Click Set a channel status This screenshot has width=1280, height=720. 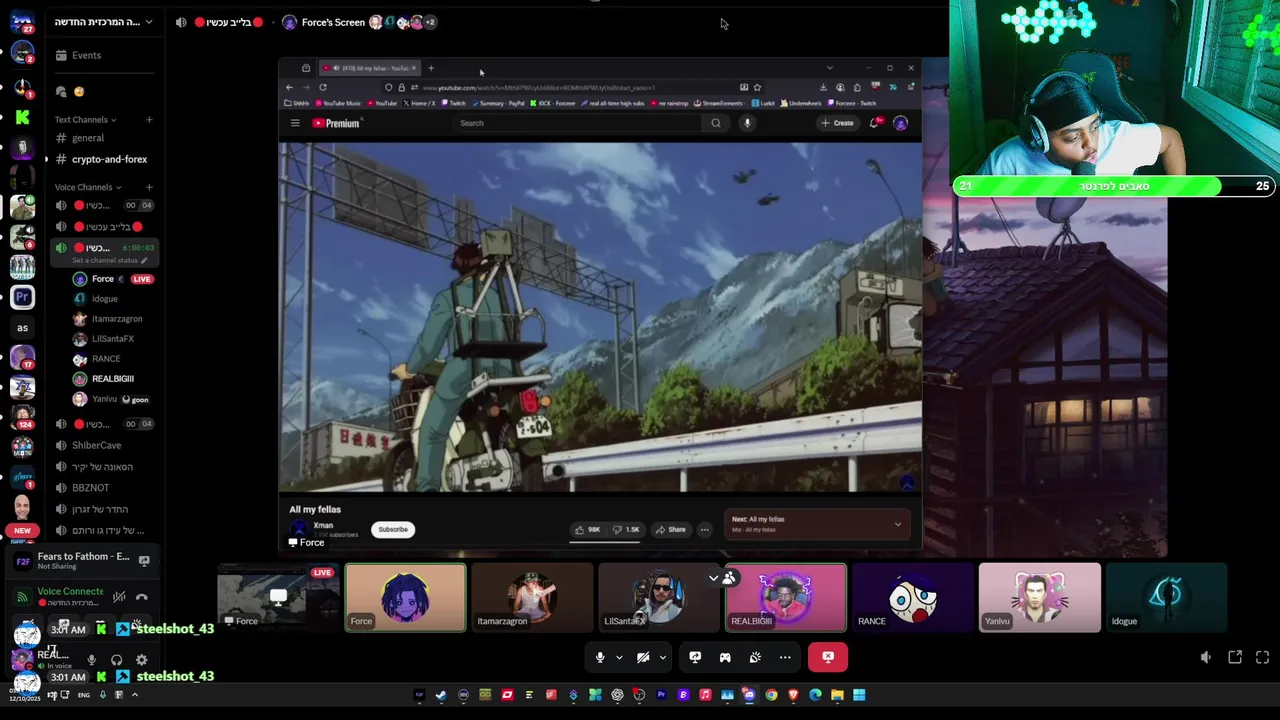pos(109,260)
